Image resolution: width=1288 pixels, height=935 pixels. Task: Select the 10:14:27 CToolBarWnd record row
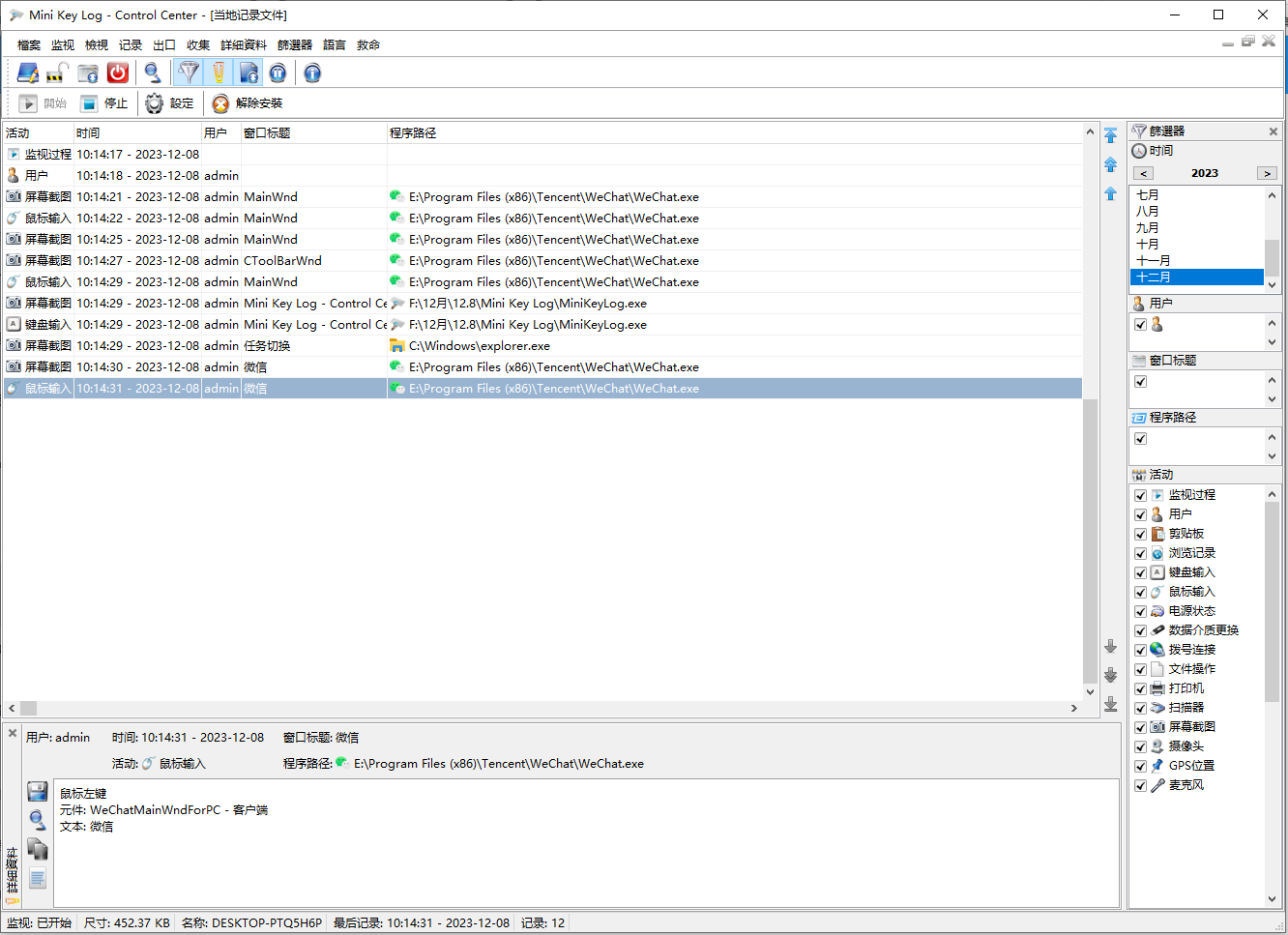click(542, 261)
